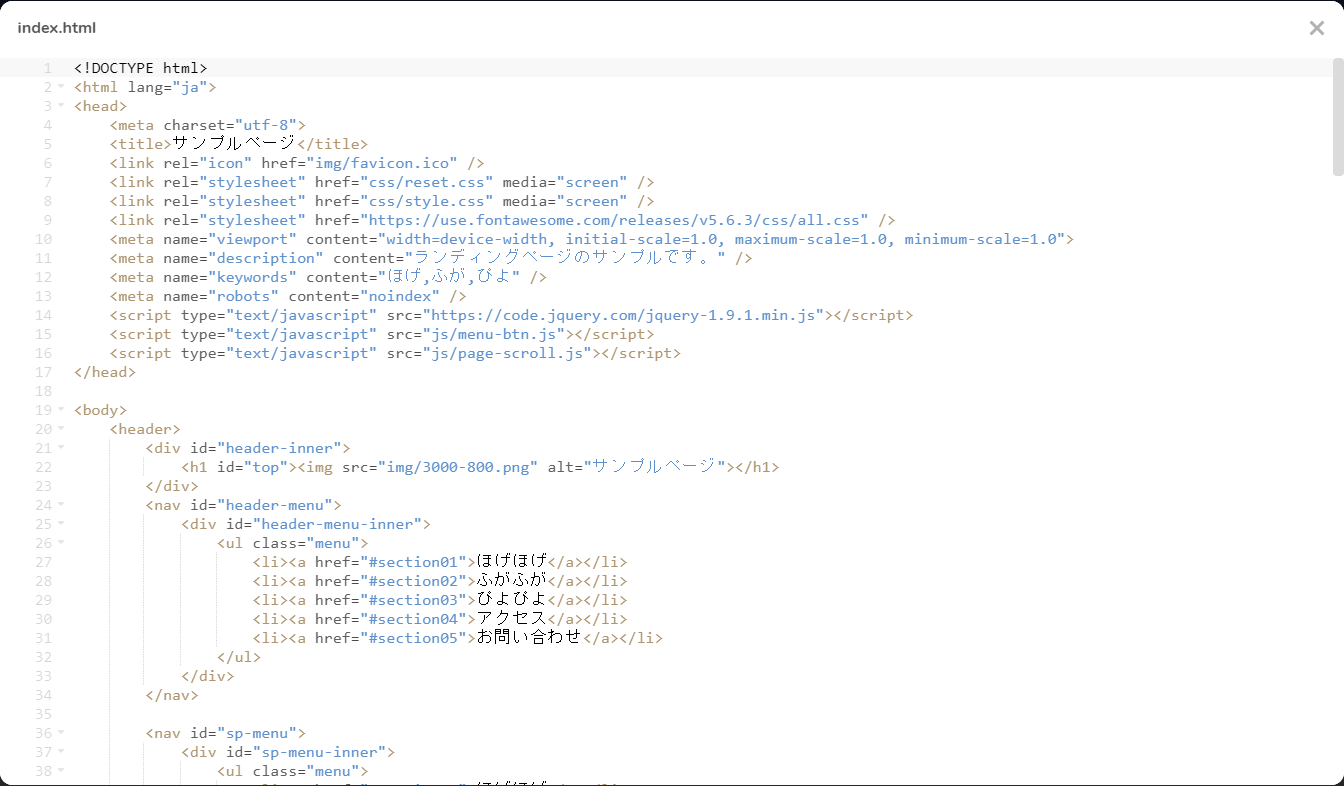Collapse the body tag fold arrow

tap(61, 410)
